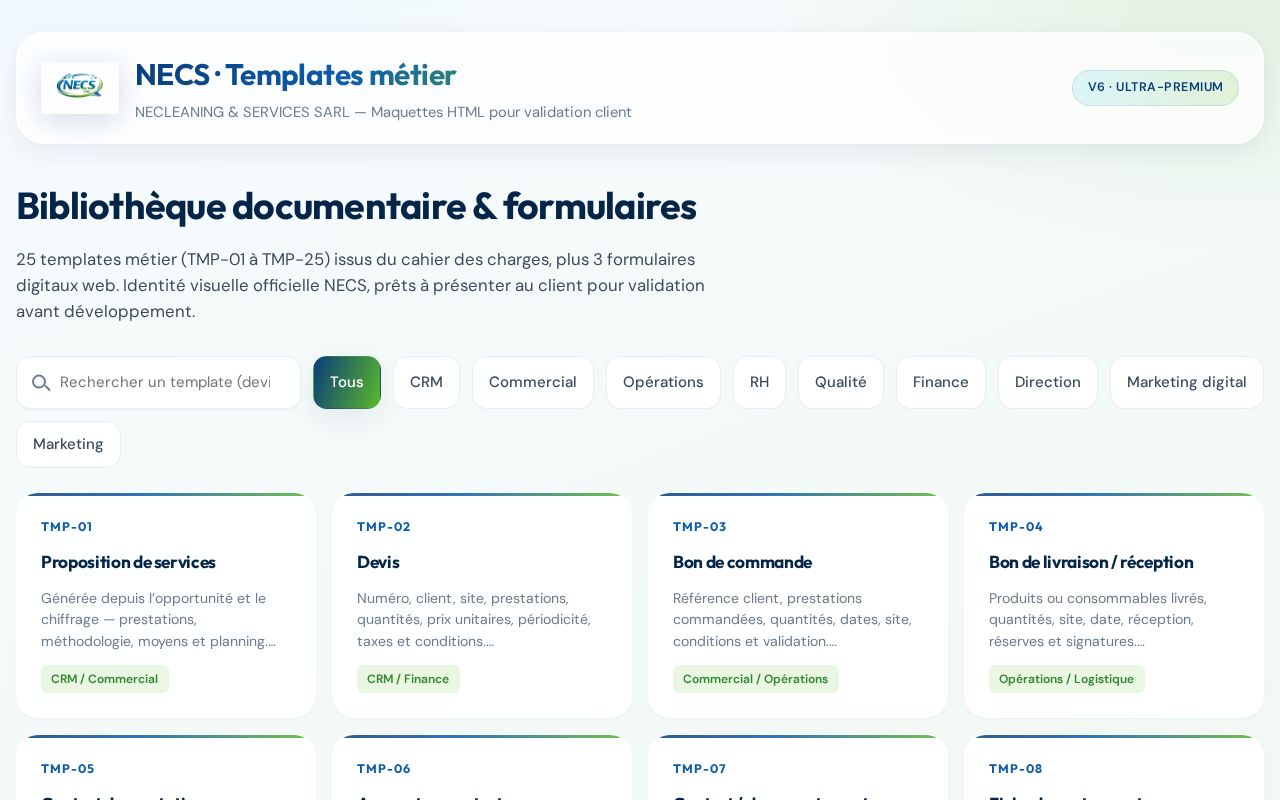Show Qualité templates

tap(841, 382)
